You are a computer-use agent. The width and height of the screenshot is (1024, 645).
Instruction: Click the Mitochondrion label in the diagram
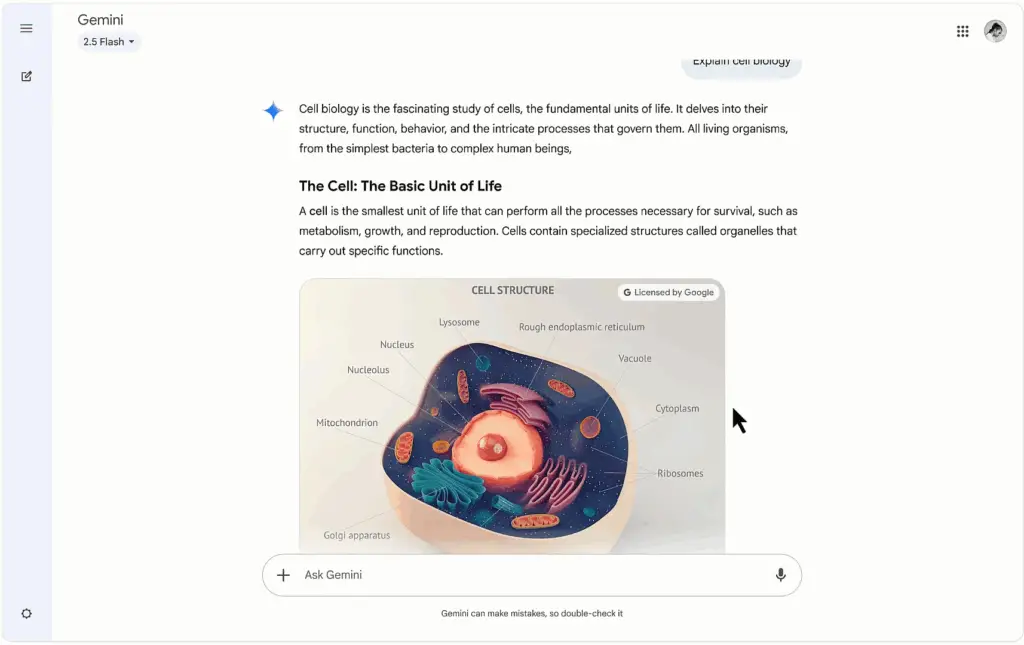tap(347, 423)
